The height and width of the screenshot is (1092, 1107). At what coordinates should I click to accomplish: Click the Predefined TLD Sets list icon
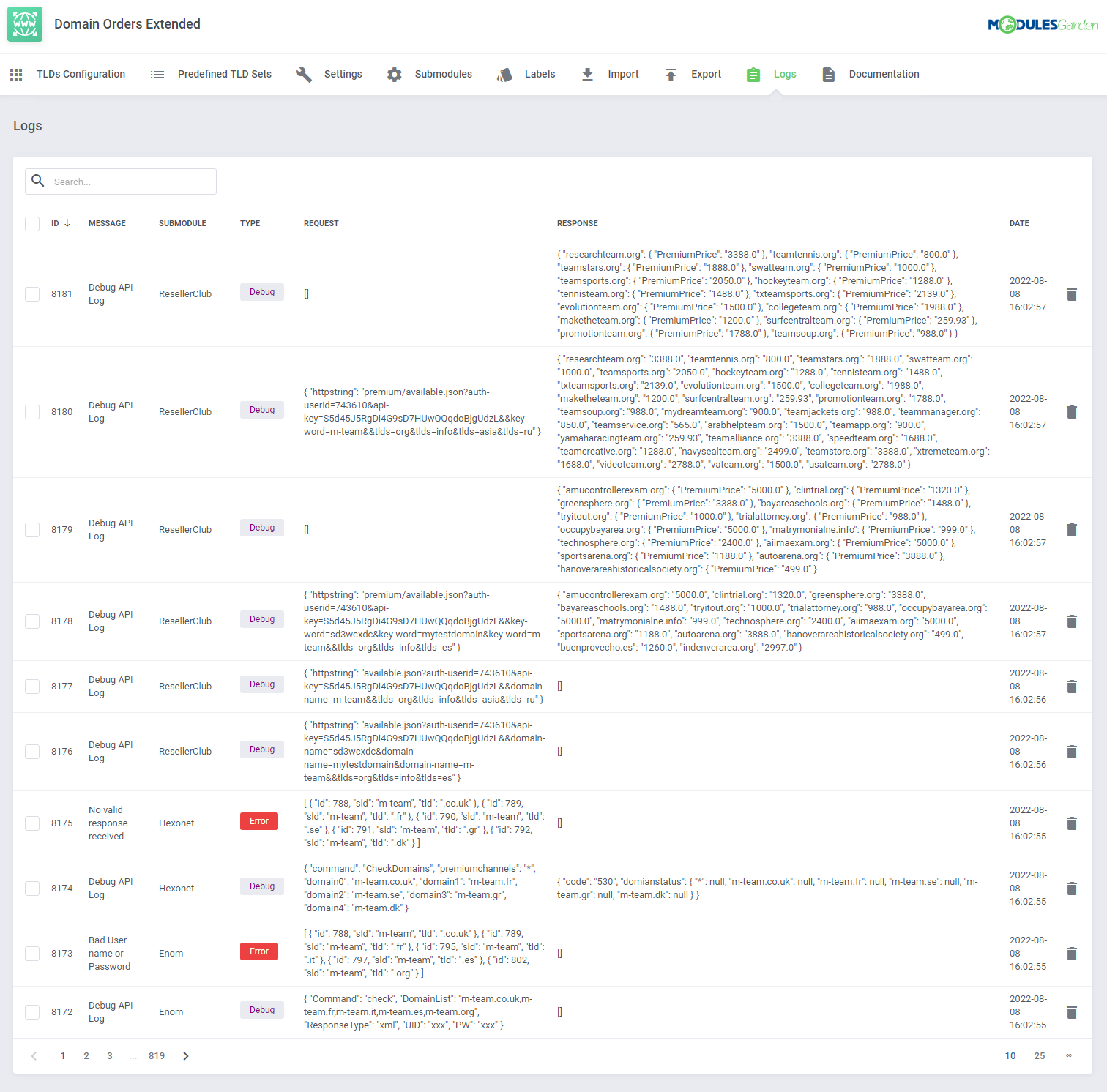[157, 75]
